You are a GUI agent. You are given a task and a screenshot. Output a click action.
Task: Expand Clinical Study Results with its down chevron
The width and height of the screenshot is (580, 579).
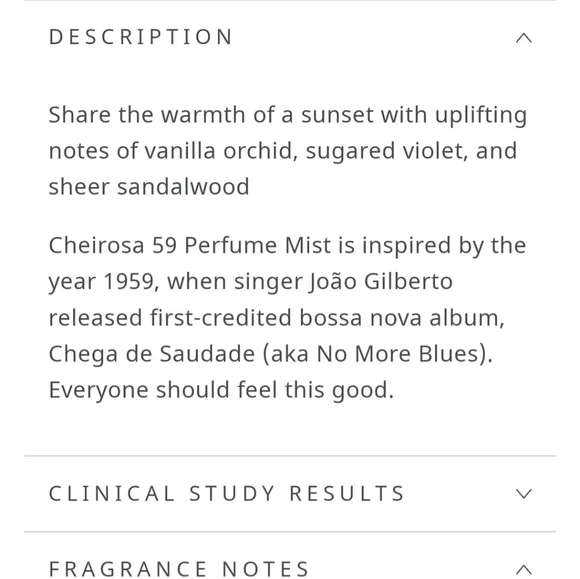click(523, 494)
